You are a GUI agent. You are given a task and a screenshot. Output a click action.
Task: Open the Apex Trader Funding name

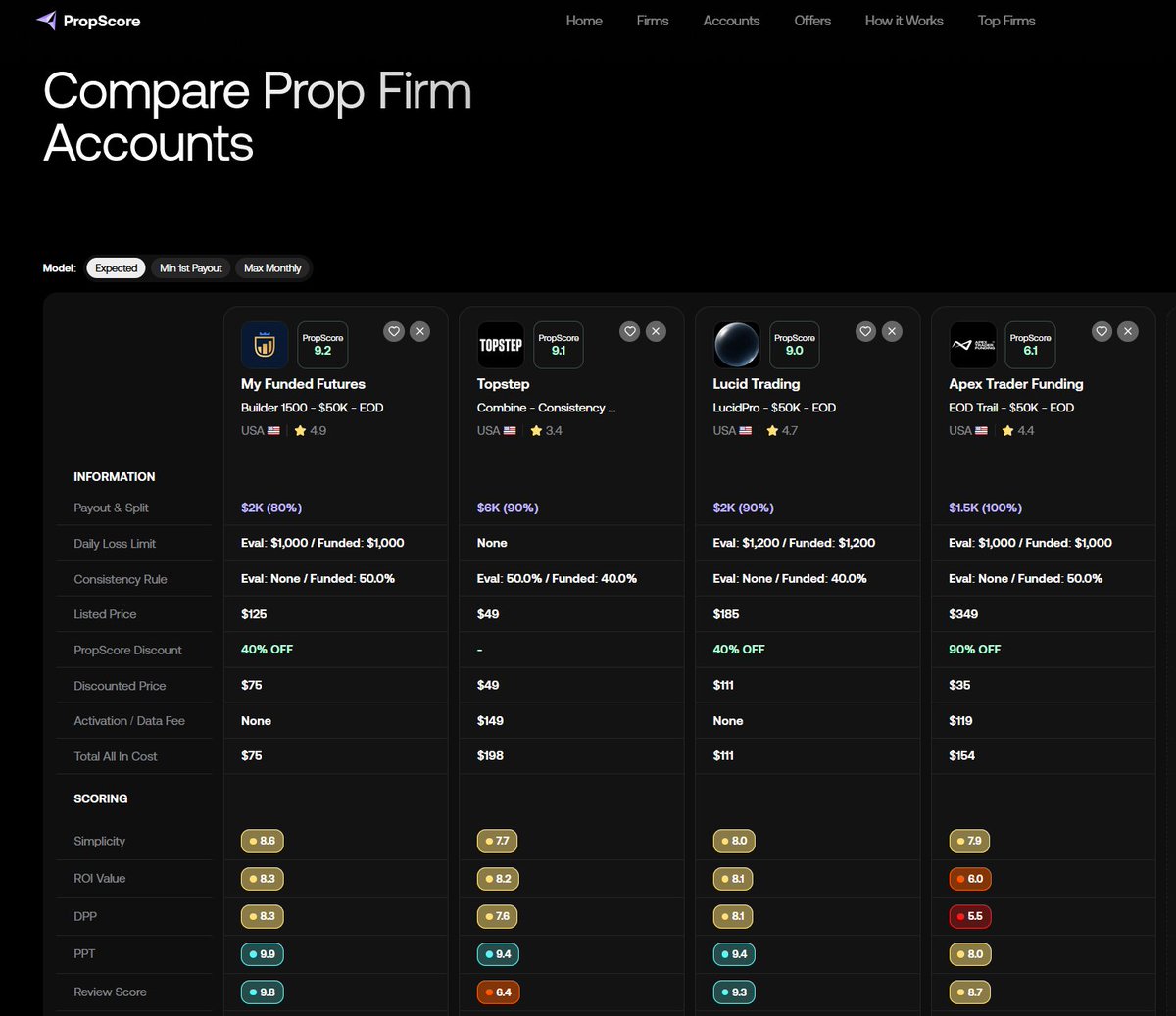click(x=1015, y=384)
